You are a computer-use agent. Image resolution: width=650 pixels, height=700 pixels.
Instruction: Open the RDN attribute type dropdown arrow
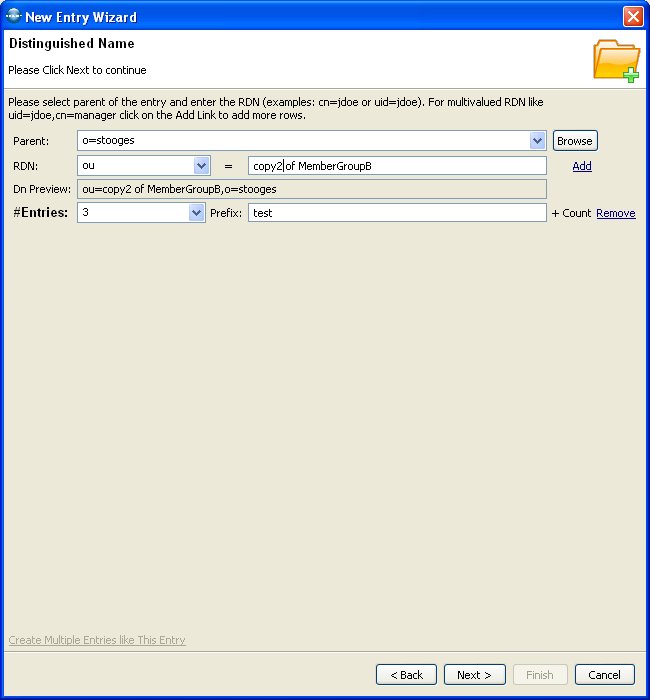click(201, 165)
